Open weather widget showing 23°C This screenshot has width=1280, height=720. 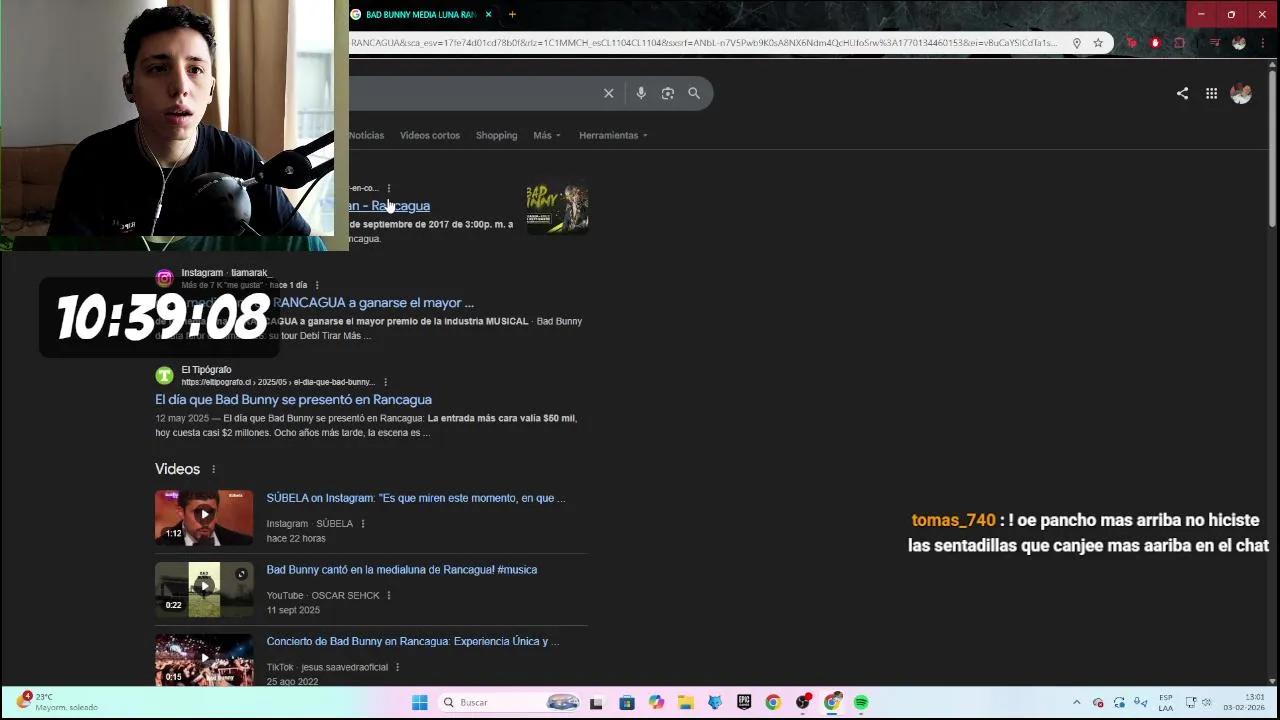(x=60, y=702)
